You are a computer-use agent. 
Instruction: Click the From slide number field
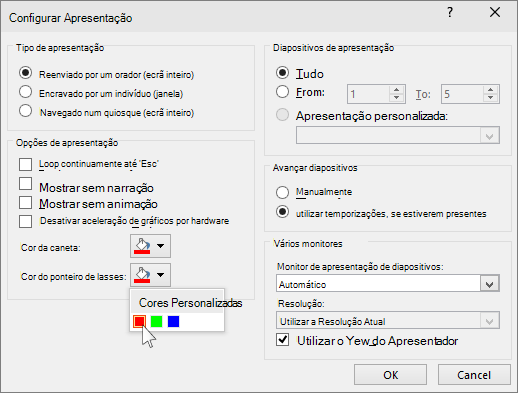pyautogui.click(x=368, y=94)
